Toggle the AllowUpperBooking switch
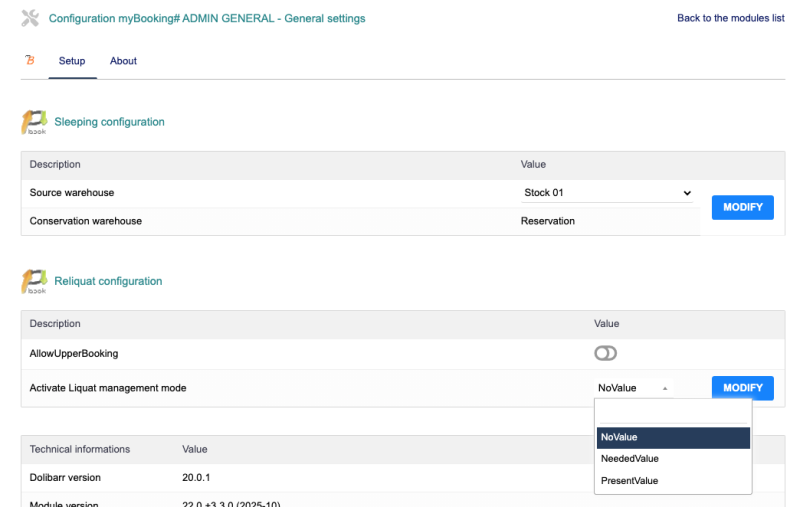The image size is (800, 507). pyautogui.click(x=606, y=353)
